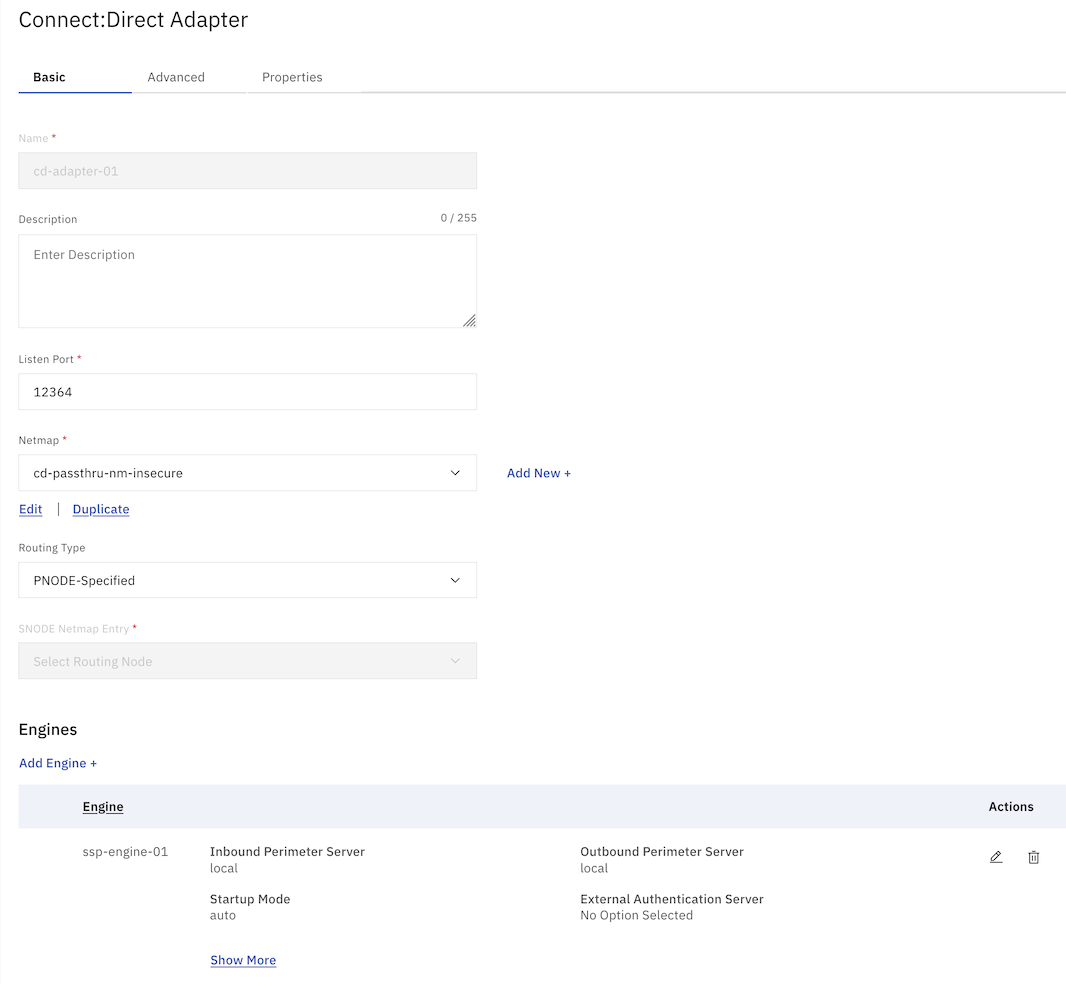Edit the ssp-engine-01 engine with pencil icon
The image size is (1066, 984).
pos(996,857)
